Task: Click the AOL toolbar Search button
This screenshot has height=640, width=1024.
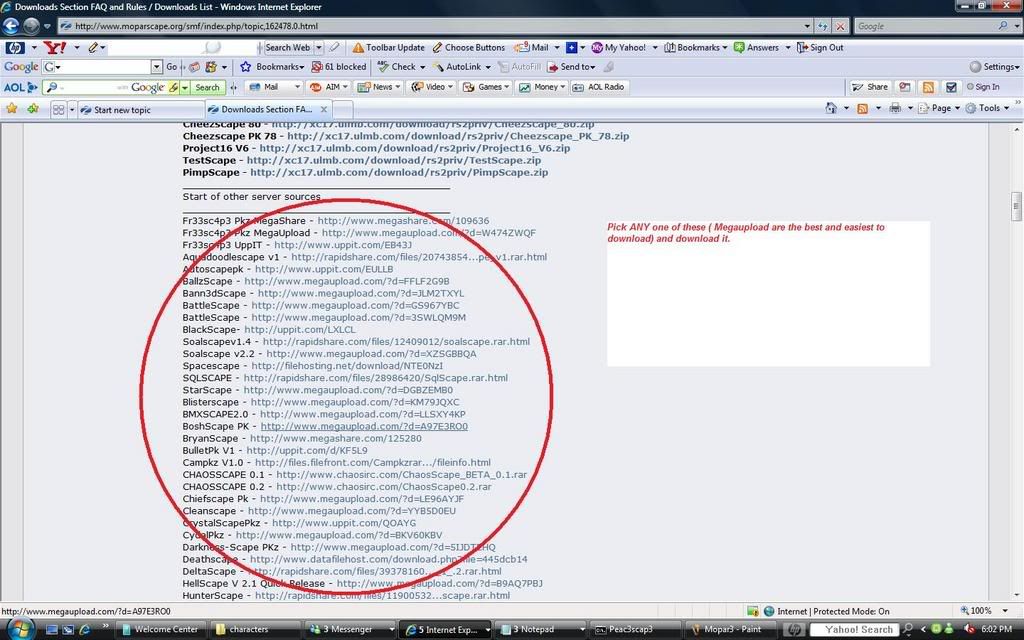Action: click(208, 87)
